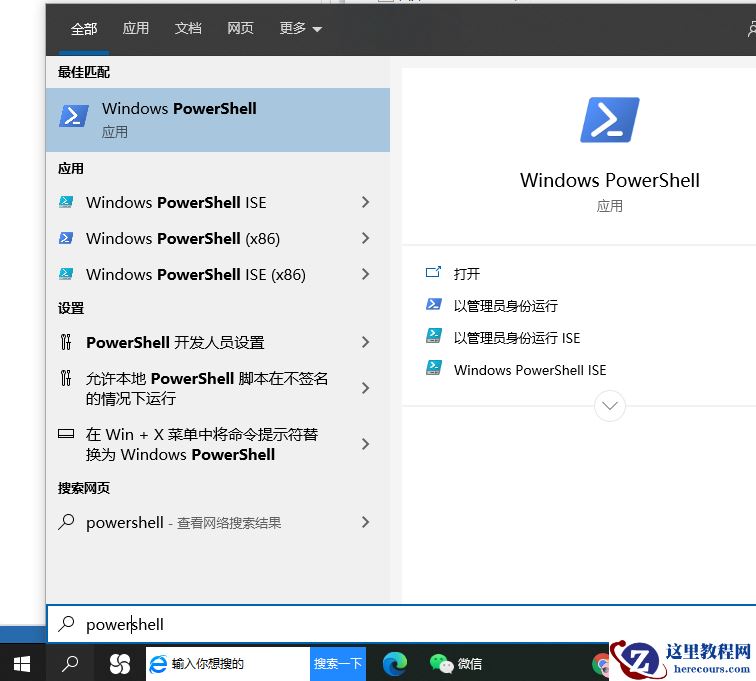This screenshot has height=681, width=756.
Task: Expand Windows PowerShell (x86) result arrow
Action: click(x=365, y=238)
